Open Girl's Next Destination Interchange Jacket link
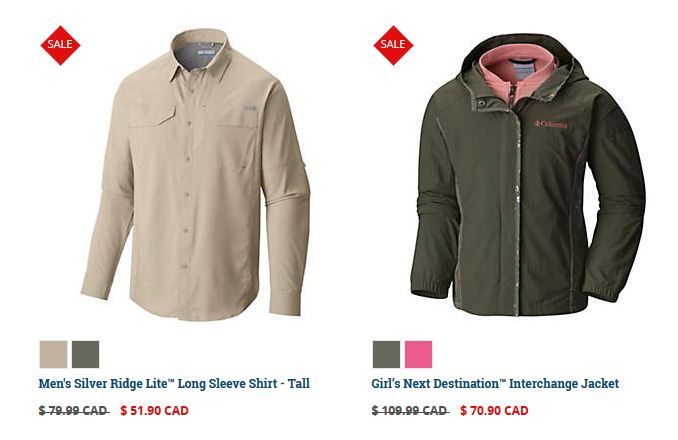This screenshot has height=440, width=678. click(495, 383)
